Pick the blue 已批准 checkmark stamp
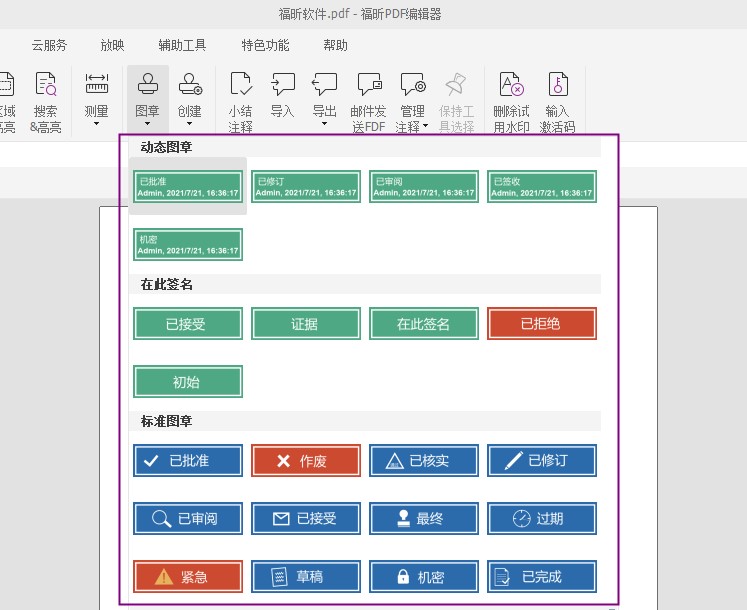The width and height of the screenshot is (747, 610). [x=188, y=460]
